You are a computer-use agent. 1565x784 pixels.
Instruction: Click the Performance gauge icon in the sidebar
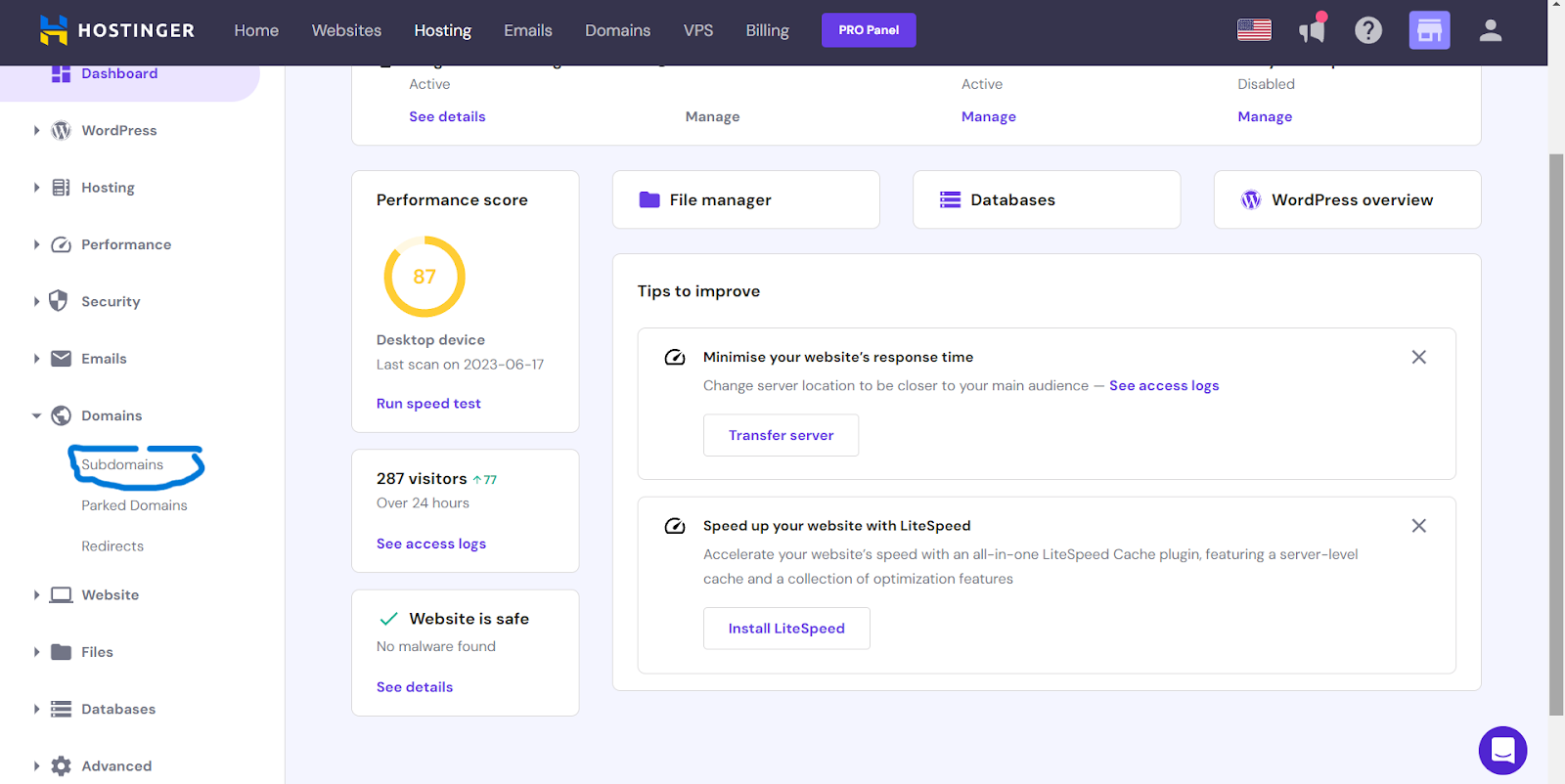point(61,244)
